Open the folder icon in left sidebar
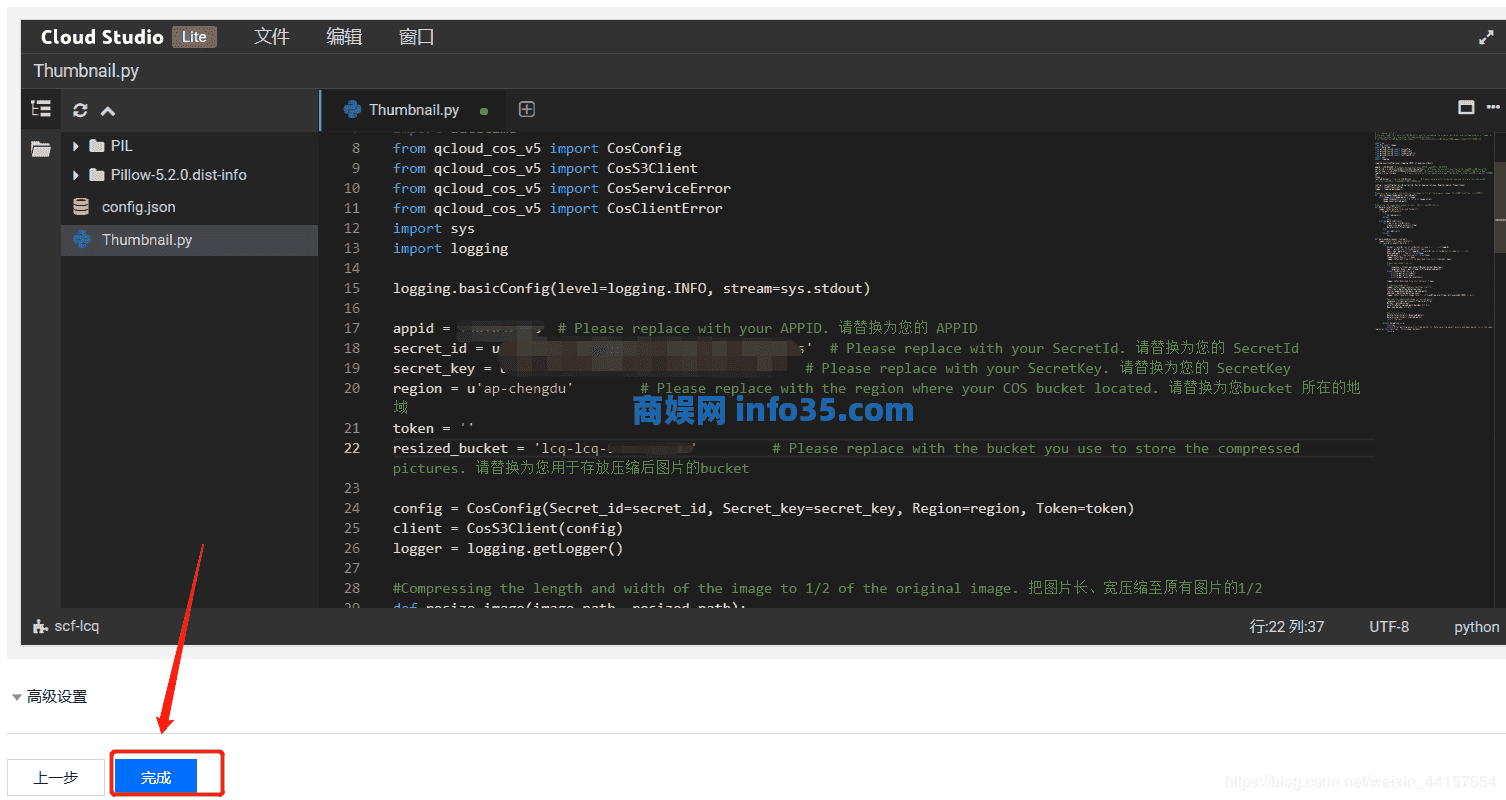Viewport: 1506px width, 800px height. [41, 149]
